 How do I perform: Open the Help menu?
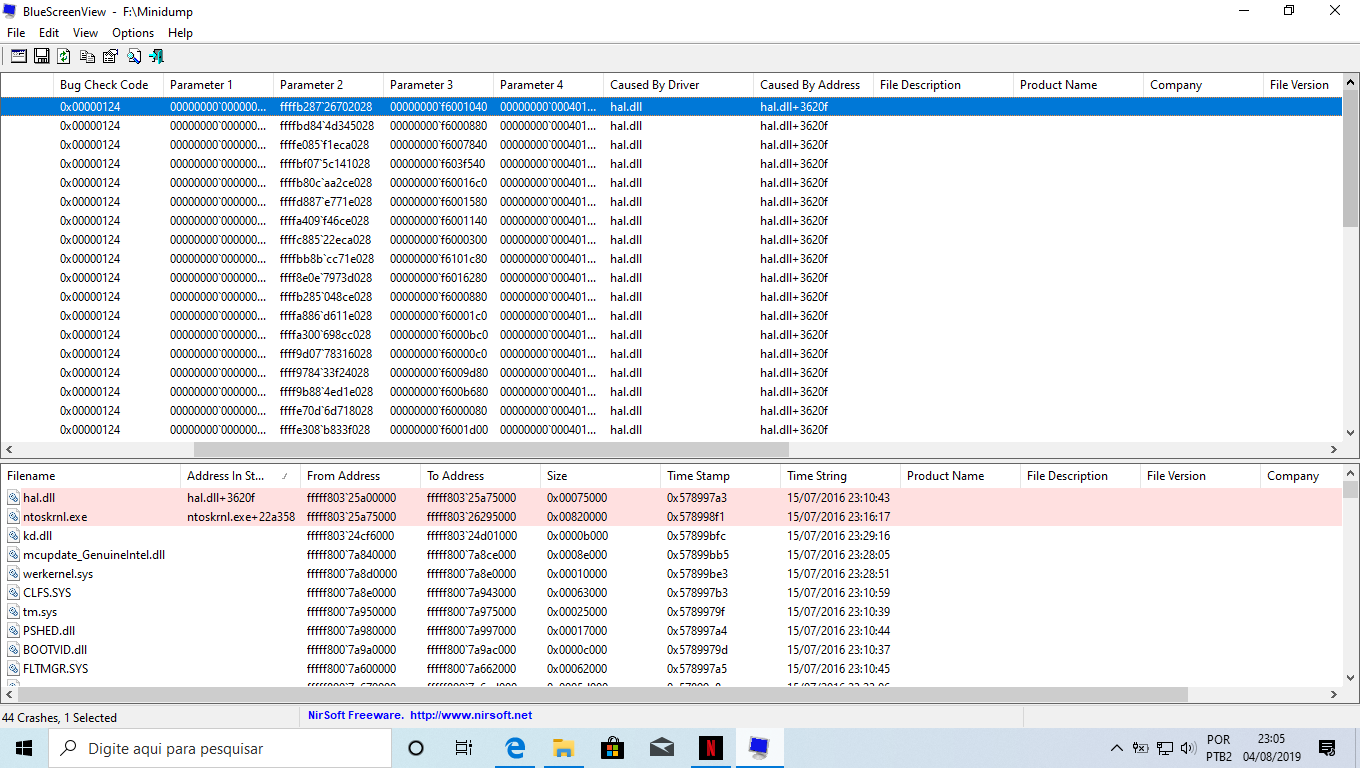(x=180, y=33)
